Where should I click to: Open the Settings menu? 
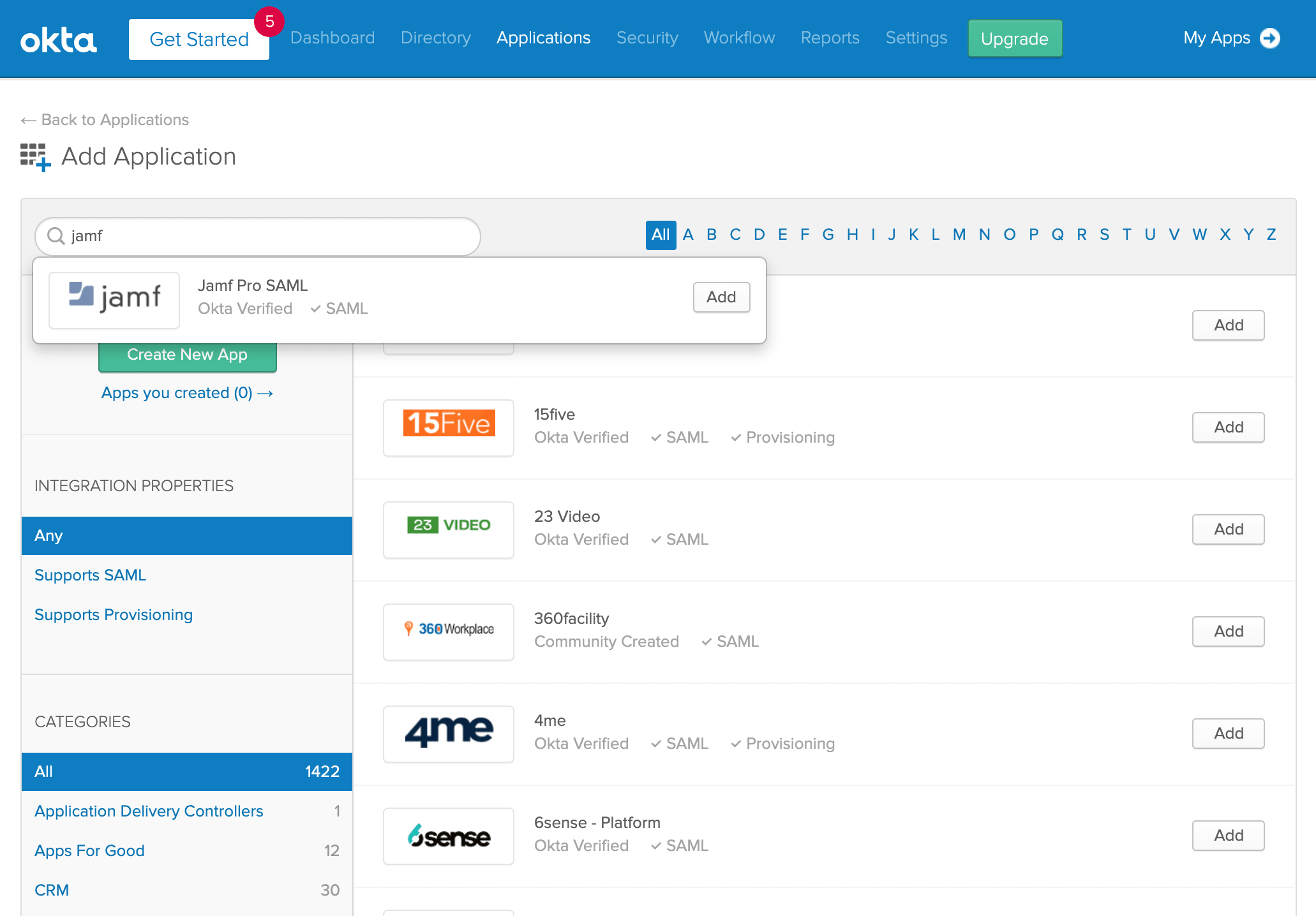[916, 38]
